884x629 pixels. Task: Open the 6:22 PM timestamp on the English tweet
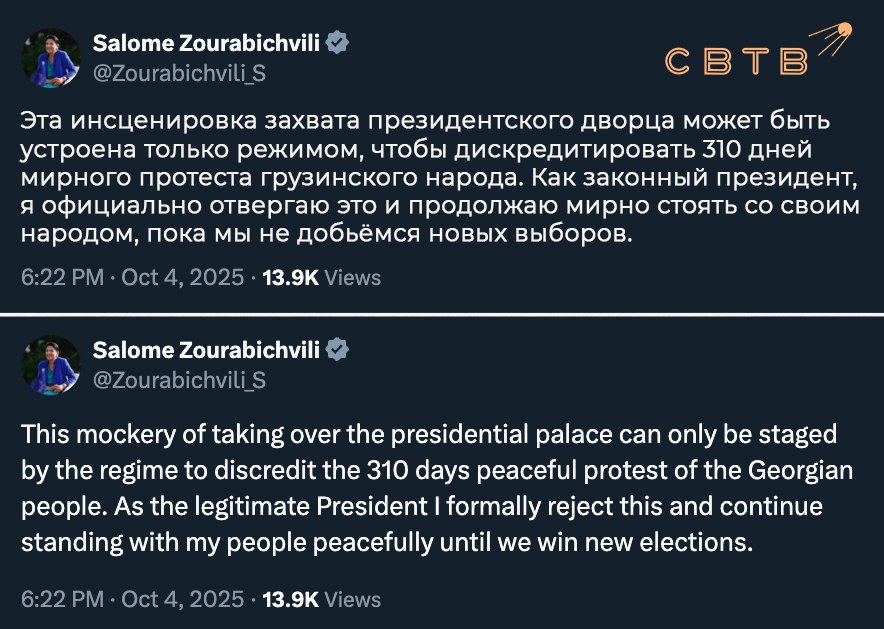pos(62,599)
